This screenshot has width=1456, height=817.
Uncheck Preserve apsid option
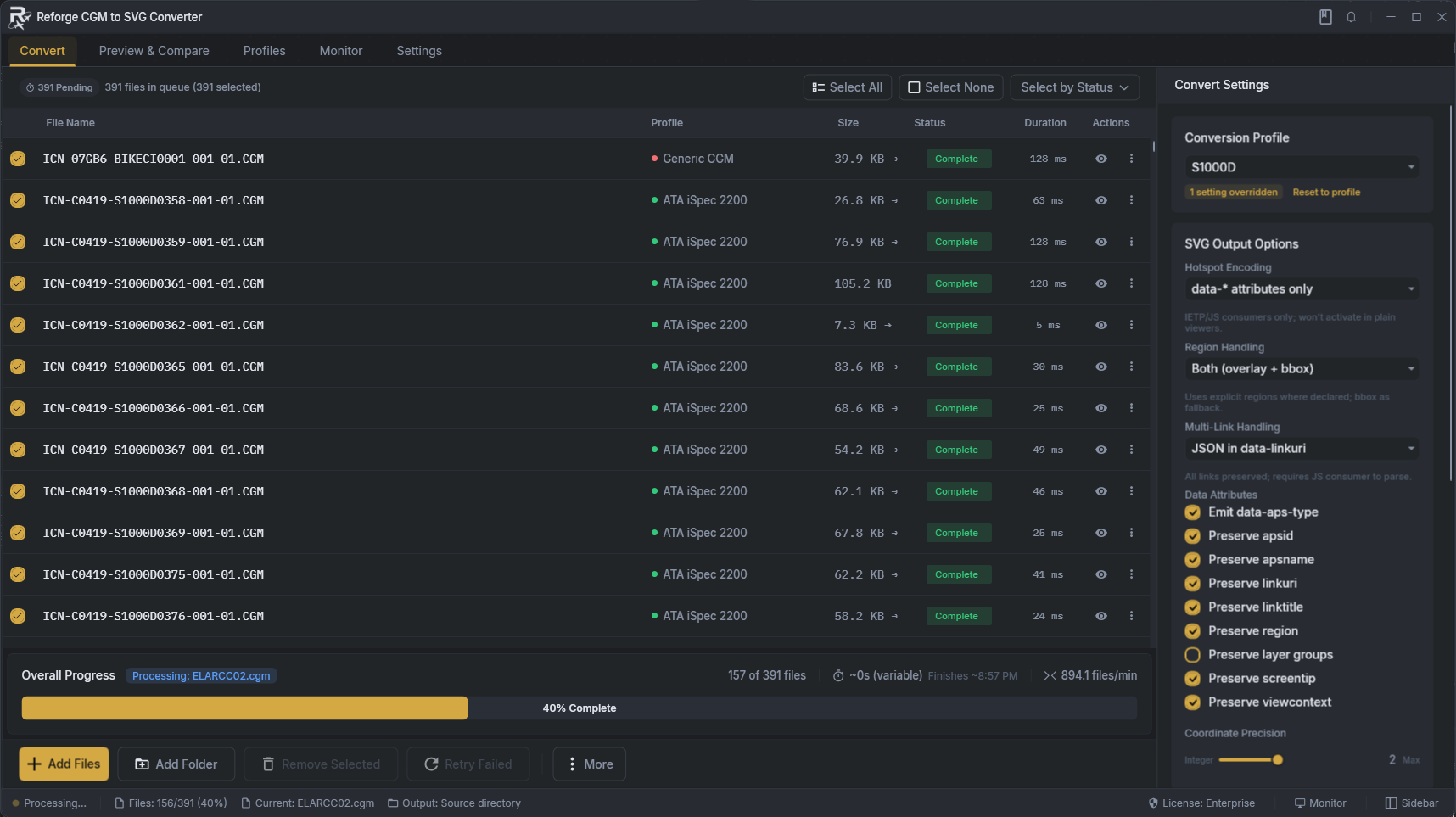tap(1192, 536)
